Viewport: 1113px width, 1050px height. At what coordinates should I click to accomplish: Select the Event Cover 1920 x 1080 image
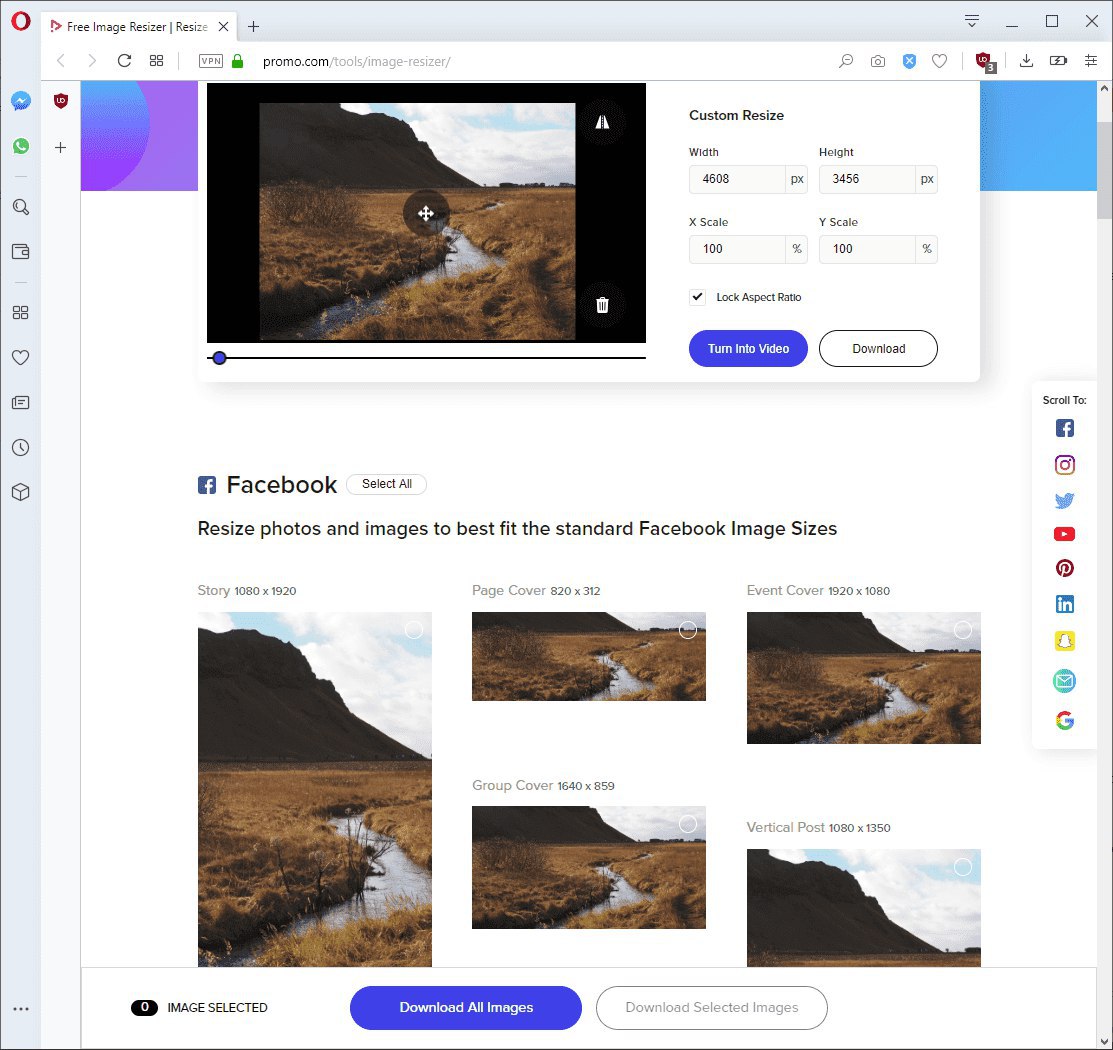point(963,630)
